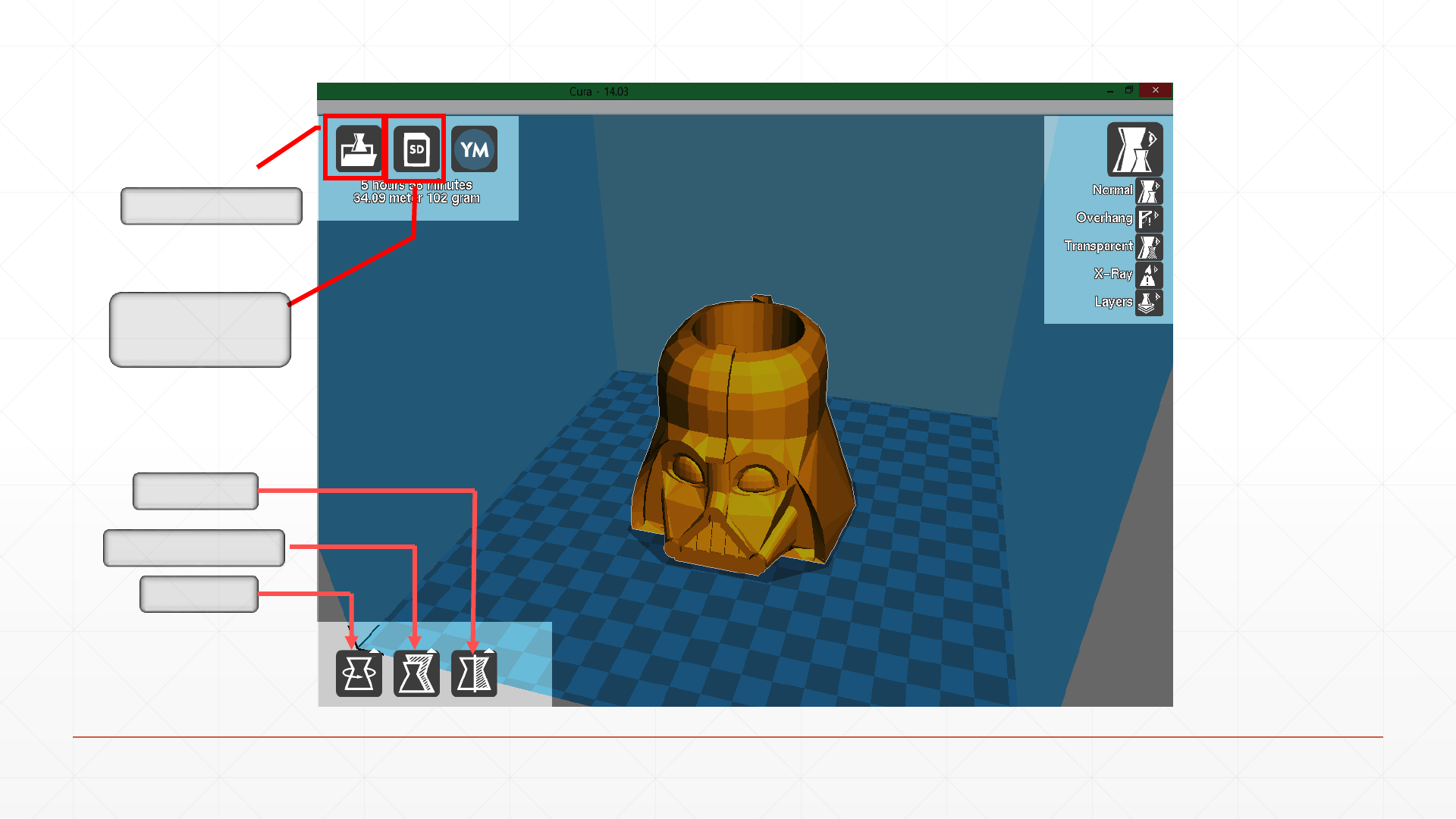Viewport: 1456px width, 819px height.
Task: Close the Cura window
Action: pyautogui.click(x=1155, y=90)
